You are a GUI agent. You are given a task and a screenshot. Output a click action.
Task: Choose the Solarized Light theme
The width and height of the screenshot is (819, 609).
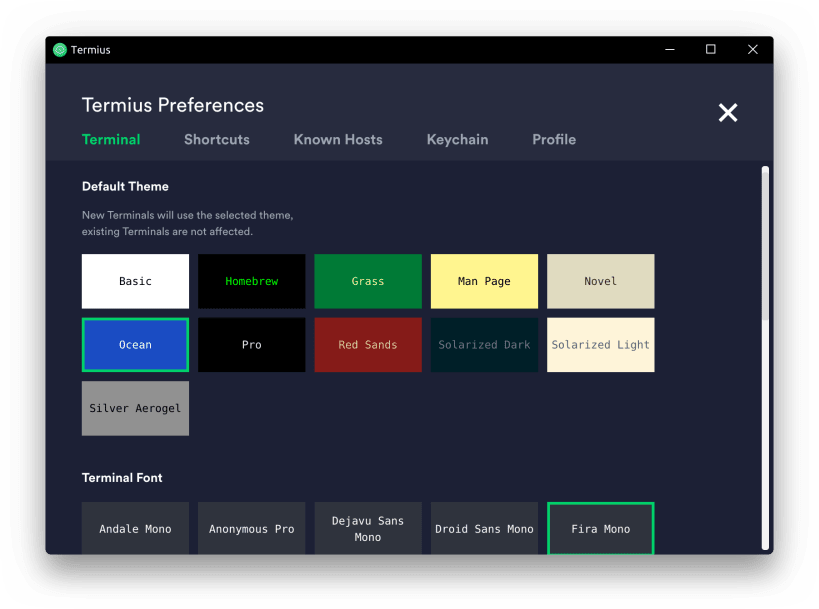click(600, 344)
